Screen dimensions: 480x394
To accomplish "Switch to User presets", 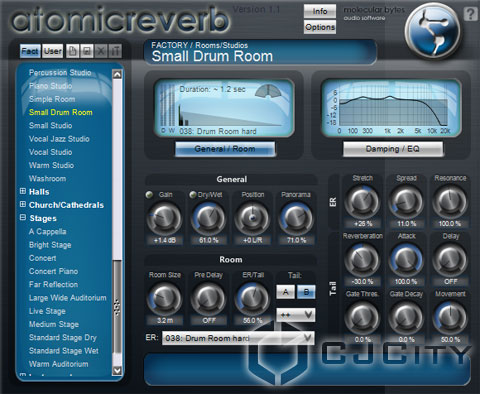I will point(53,51).
